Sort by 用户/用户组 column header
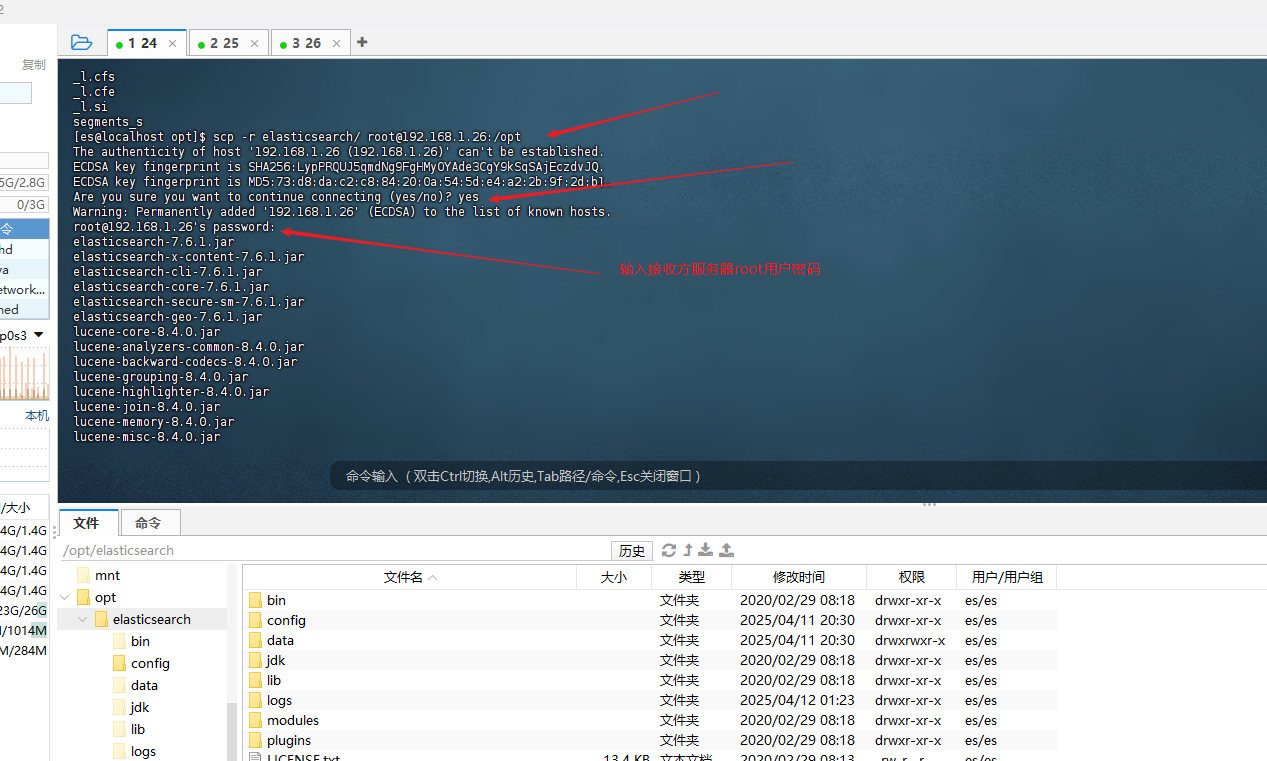Screen dimensions: 1267x761 1007,577
